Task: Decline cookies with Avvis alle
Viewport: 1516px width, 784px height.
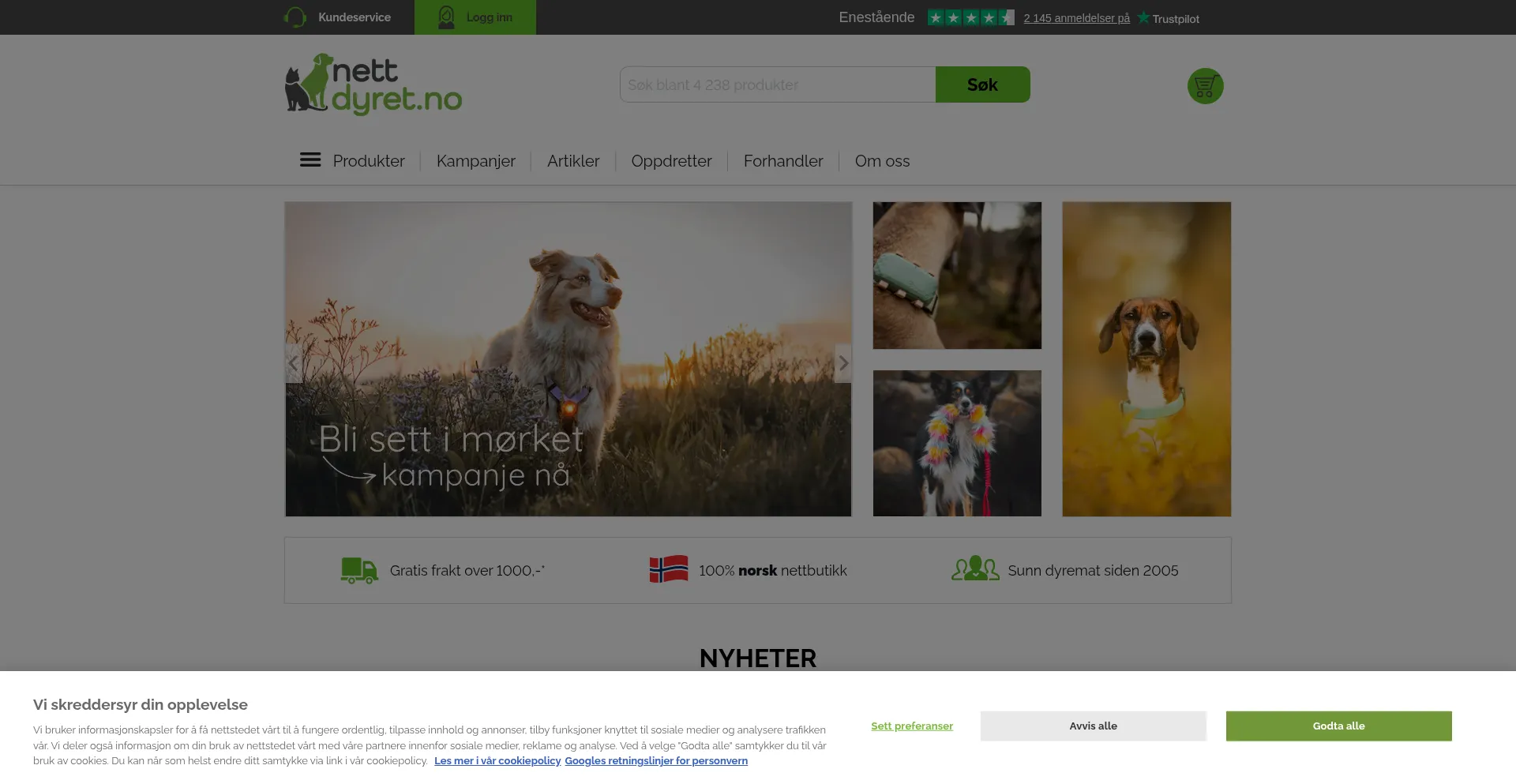Action: click(1093, 726)
